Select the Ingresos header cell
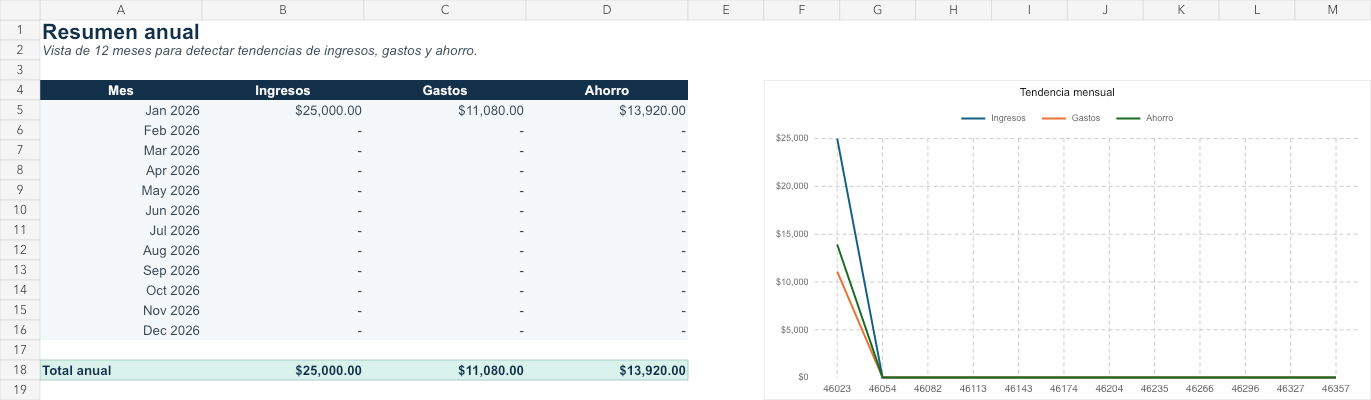Viewport: 1371px width, 400px height. click(x=283, y=90)
